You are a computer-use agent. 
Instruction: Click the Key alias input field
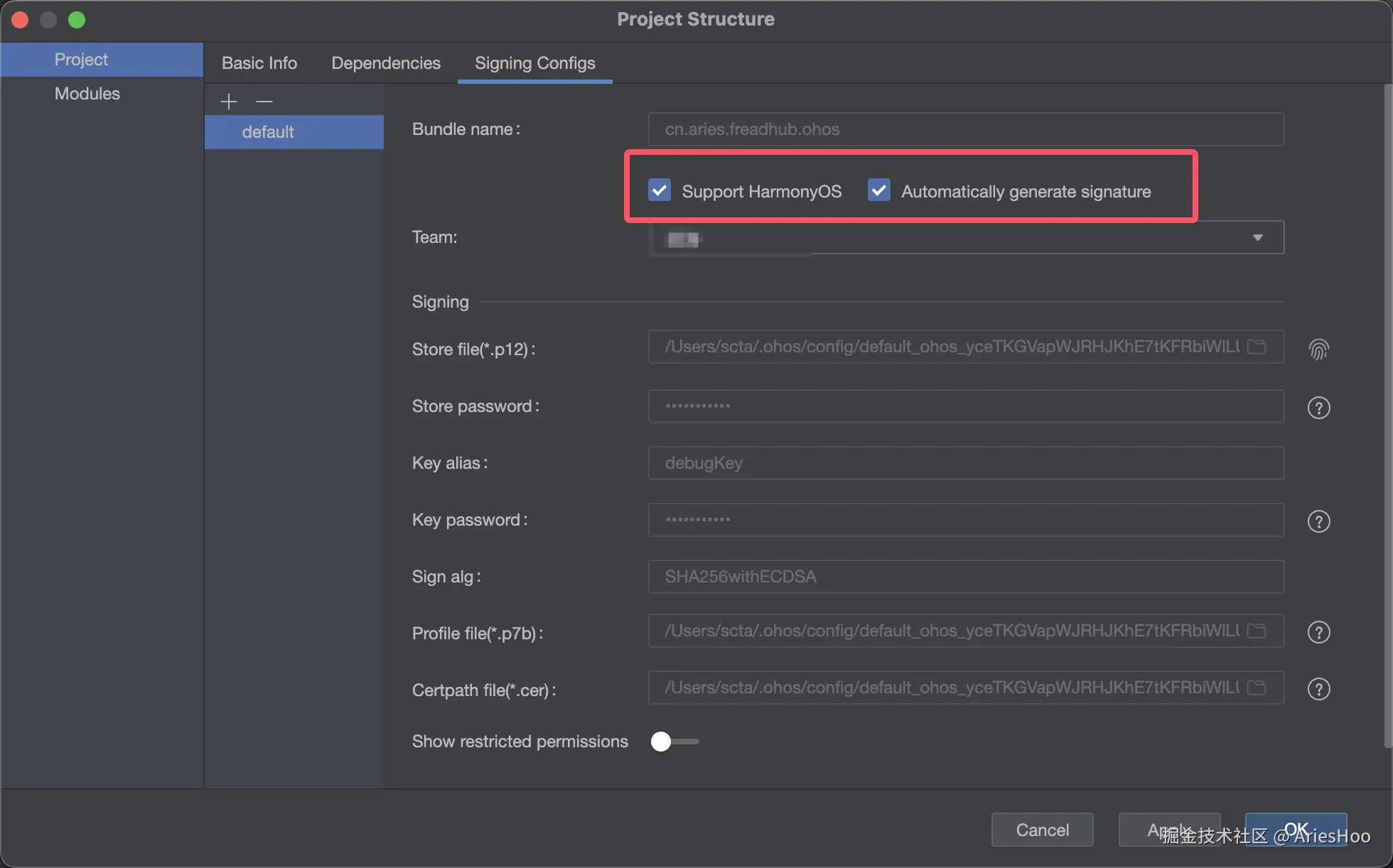tap(965, 463)
